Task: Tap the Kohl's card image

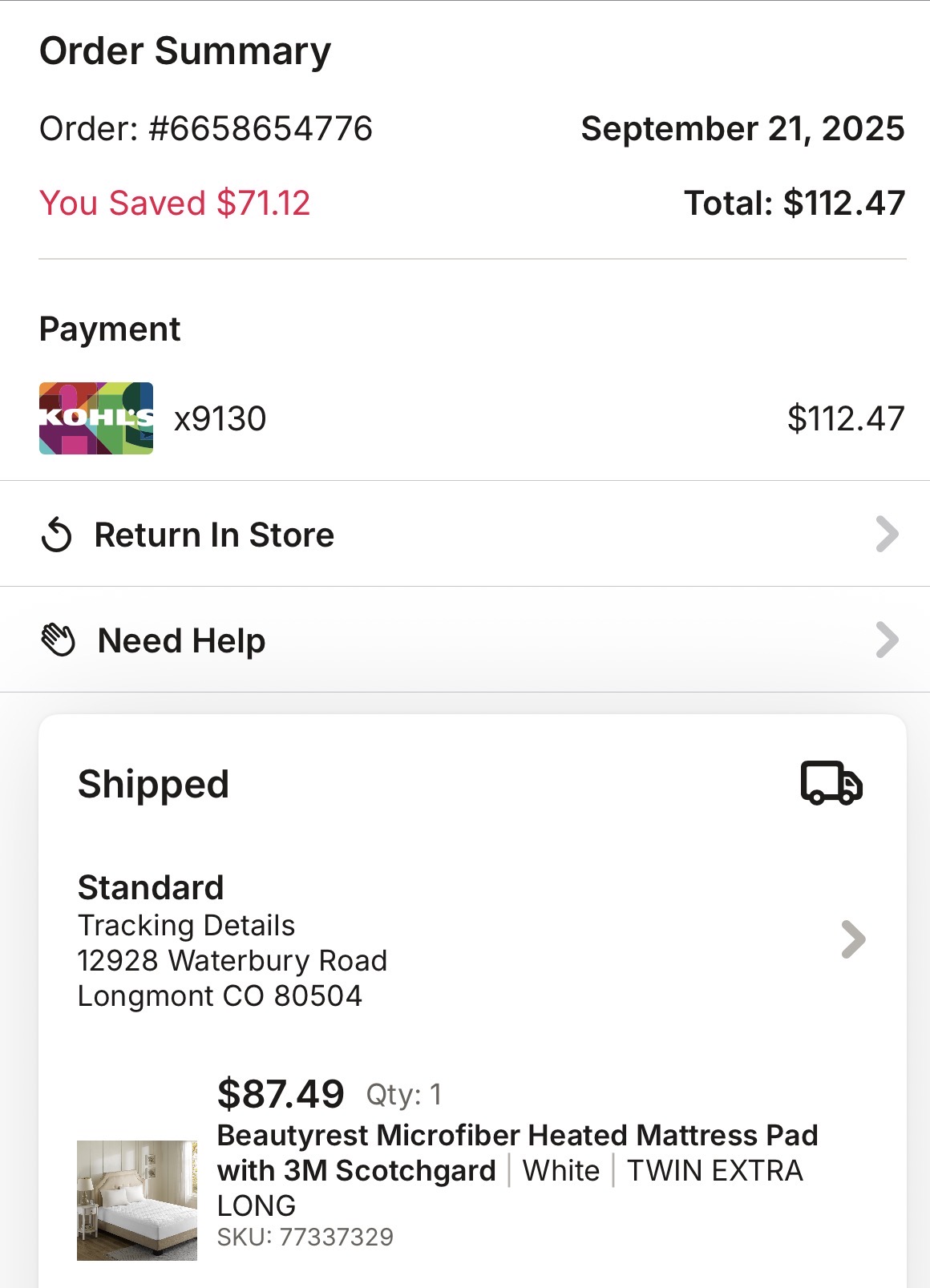Action: pos(96,418)
